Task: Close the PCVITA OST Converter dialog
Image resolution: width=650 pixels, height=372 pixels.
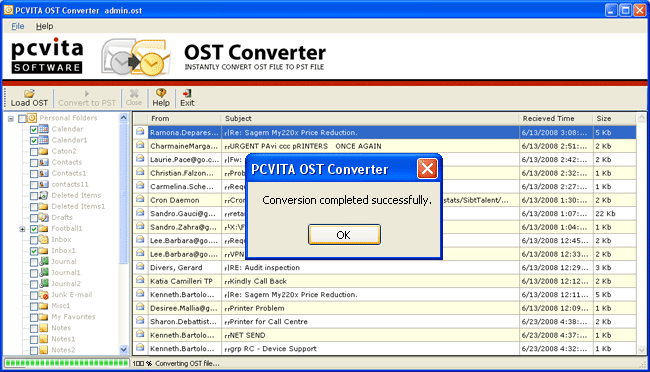Action: pyautogui.click(x=427, y=169)
